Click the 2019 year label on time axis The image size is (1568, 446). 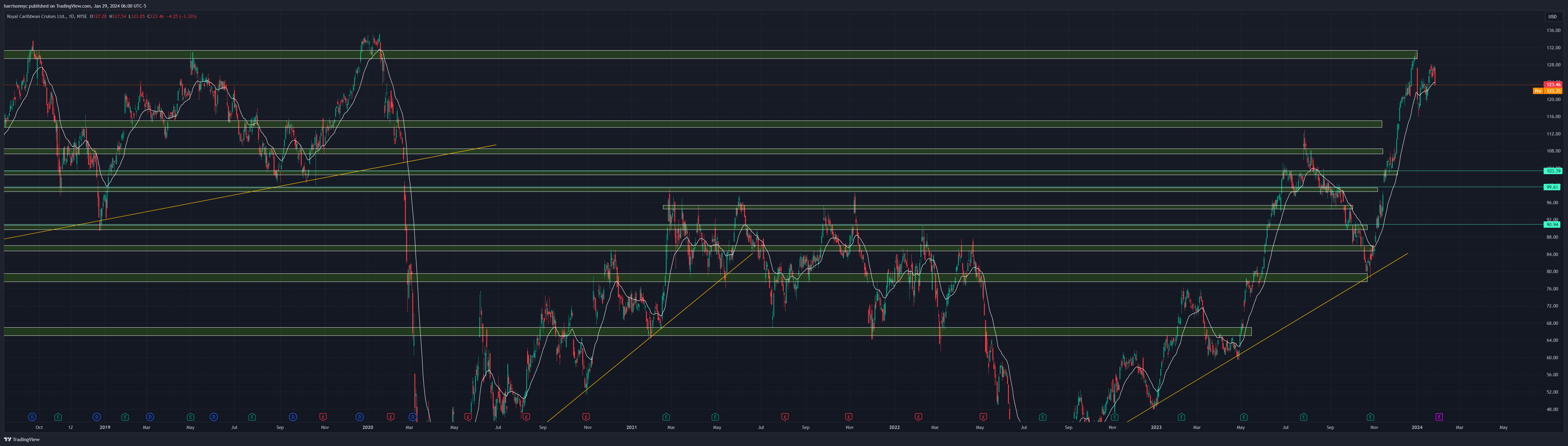click(105, 427)
